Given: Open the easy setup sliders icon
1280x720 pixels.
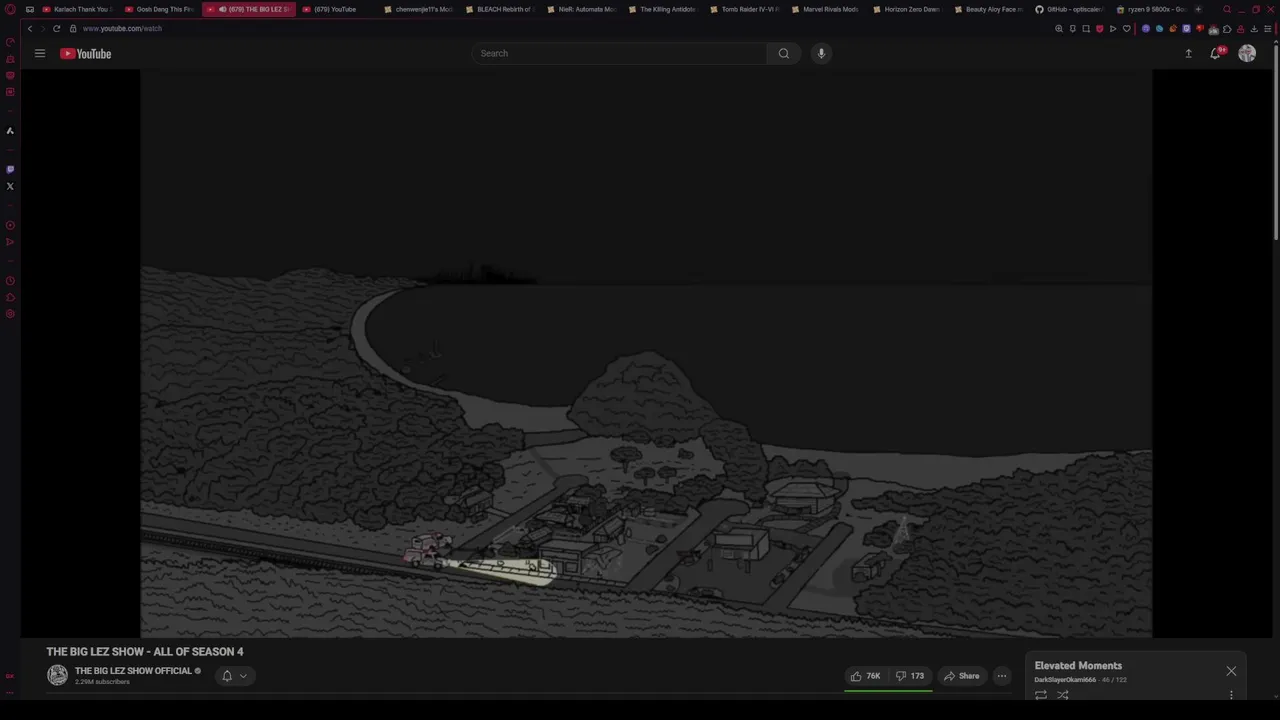Looking at the screenshot, I should coord(1267,28).
